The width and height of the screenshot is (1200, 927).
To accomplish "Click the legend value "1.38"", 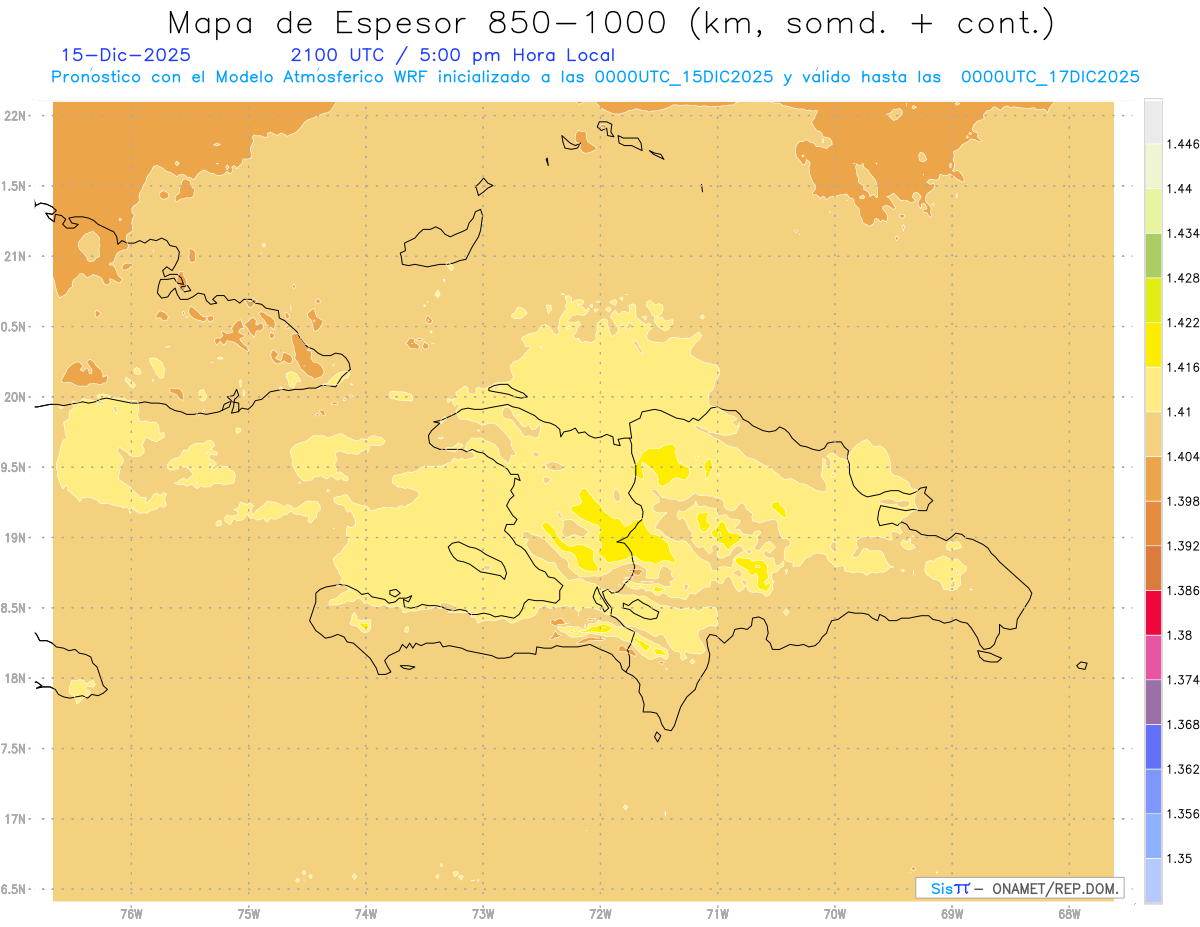I will coord(1180,635).
